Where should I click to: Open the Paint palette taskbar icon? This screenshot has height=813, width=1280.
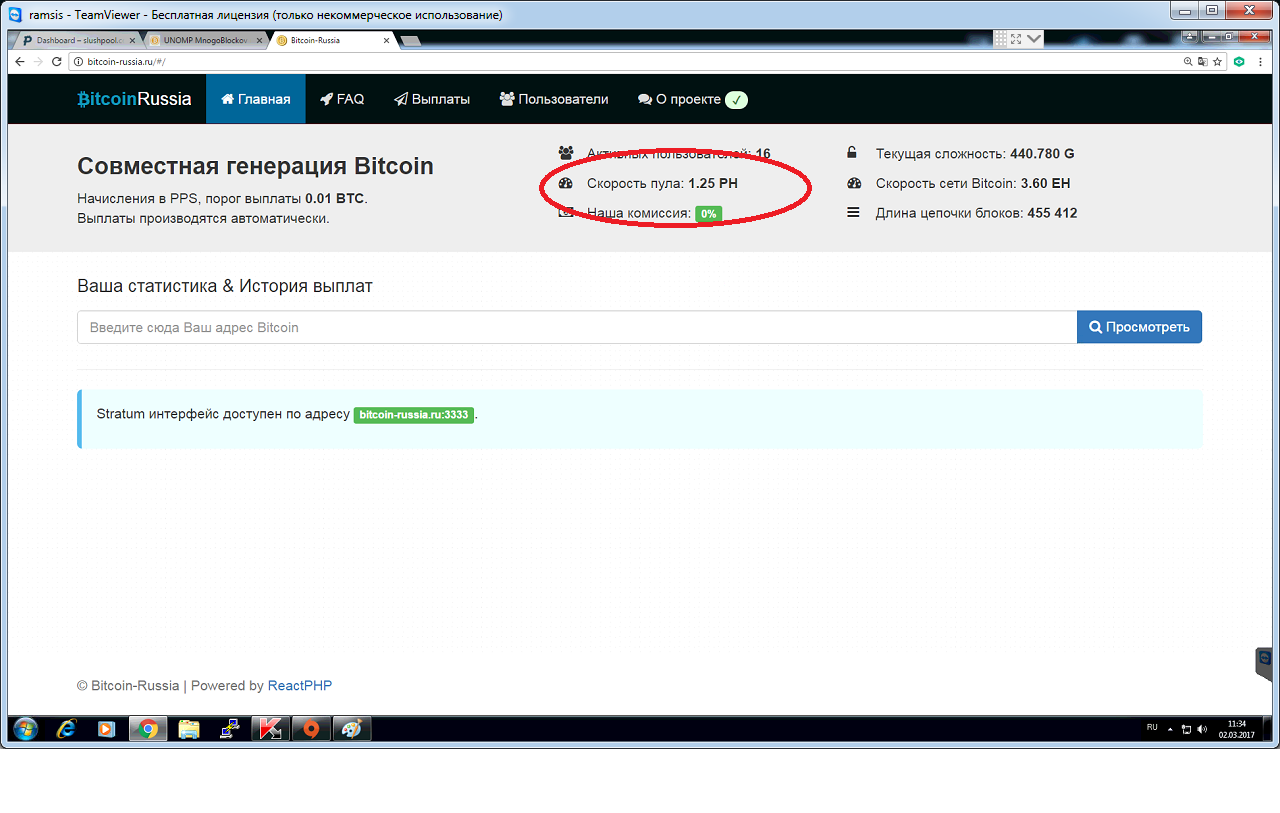pos(351,729)
